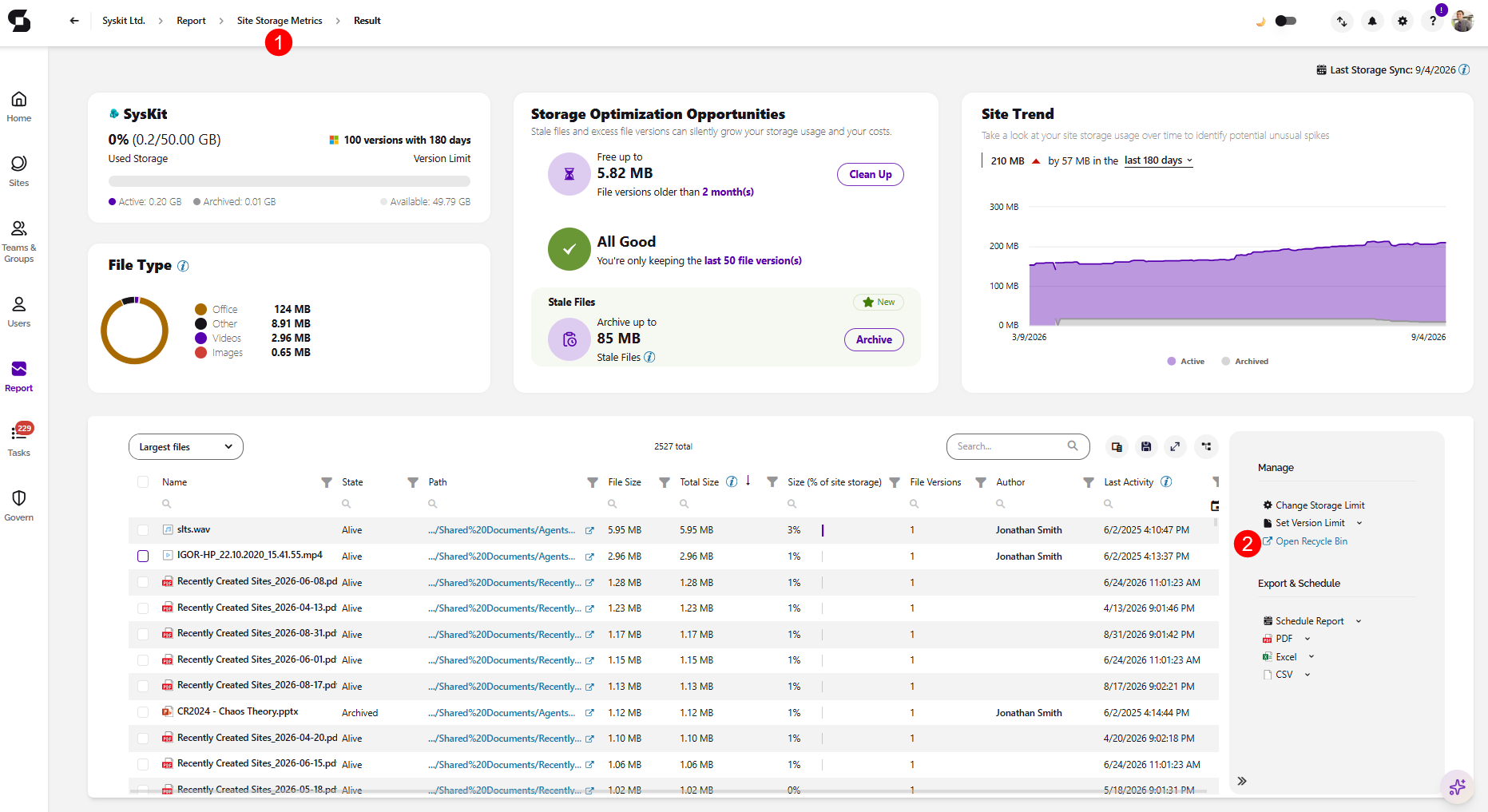Screen dimensions: 1488x812
Task: Click the save view icon
Action: [x=1146, y=446]
